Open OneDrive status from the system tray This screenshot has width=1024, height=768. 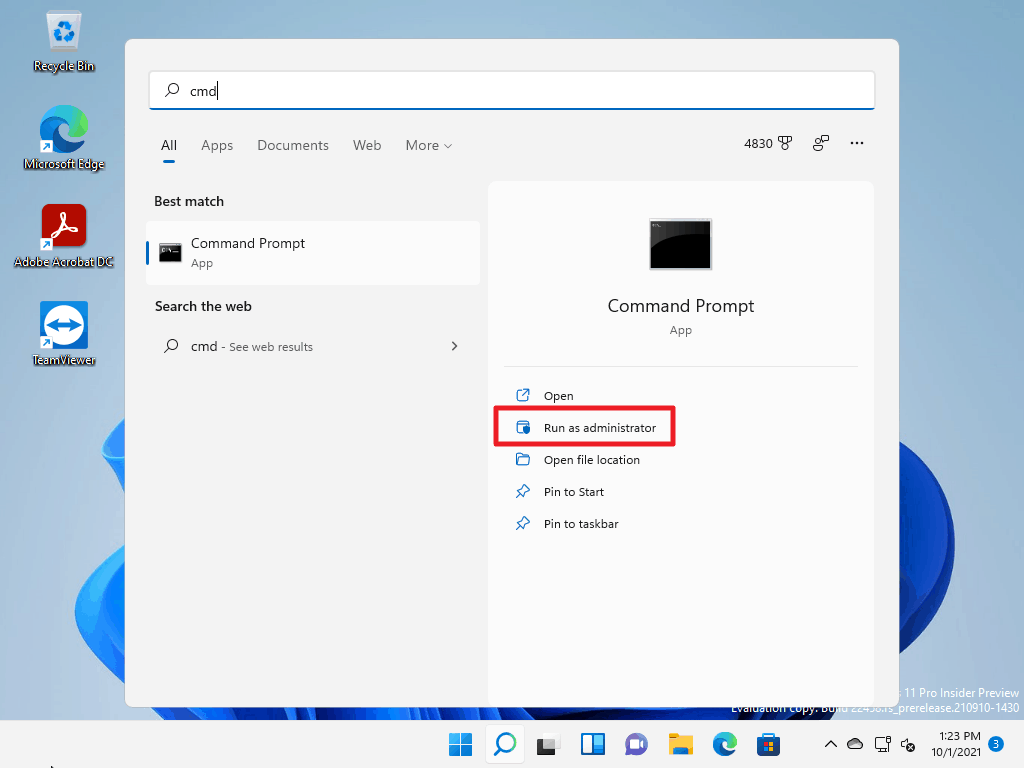pos(855,744)
